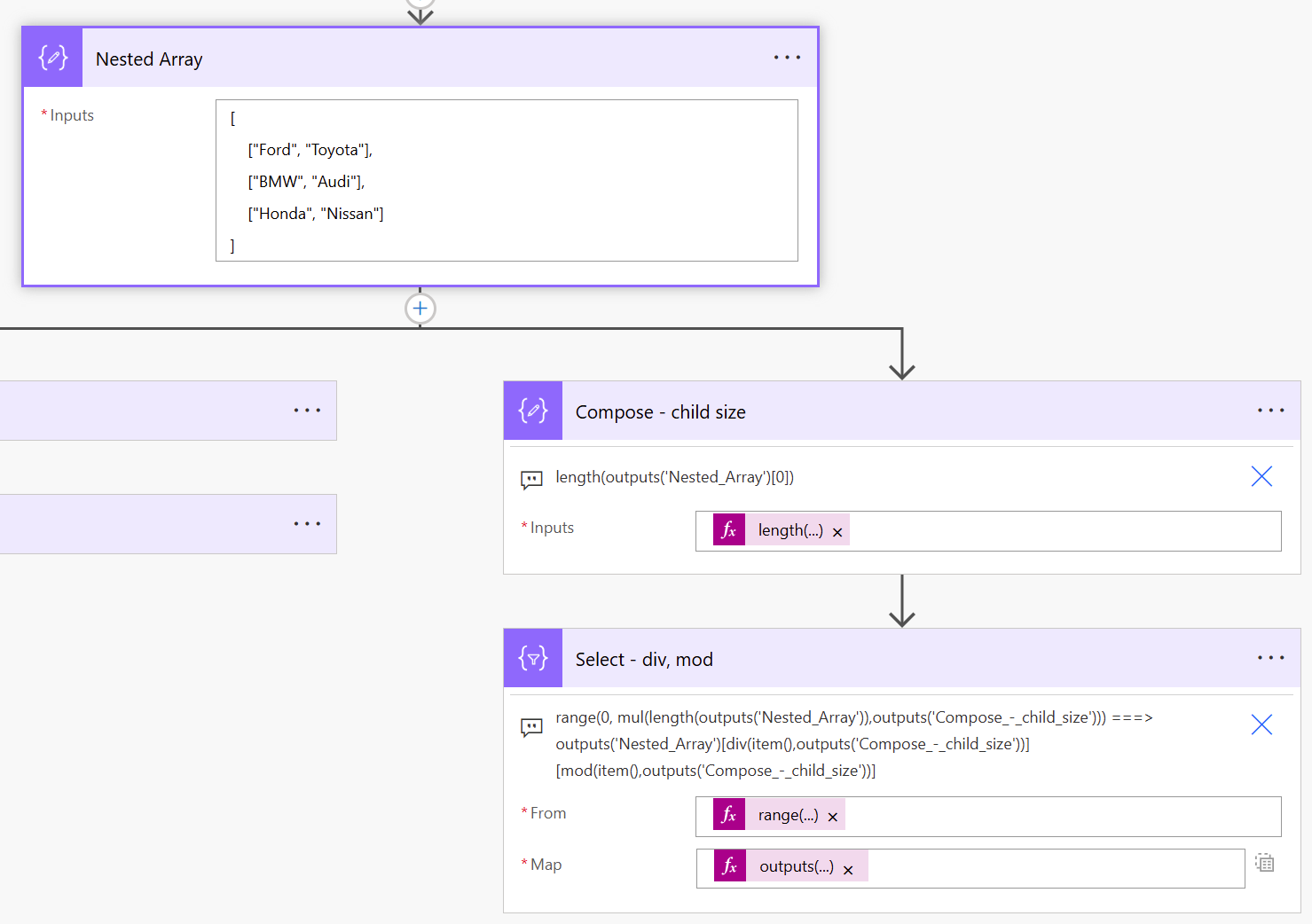Remove the length(...) token from Inputs
This screenshot has width=1312, height=924.
(837, 531)
